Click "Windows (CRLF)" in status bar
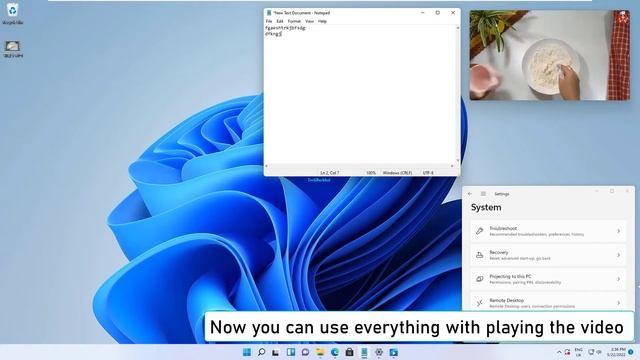 (397, 173)
